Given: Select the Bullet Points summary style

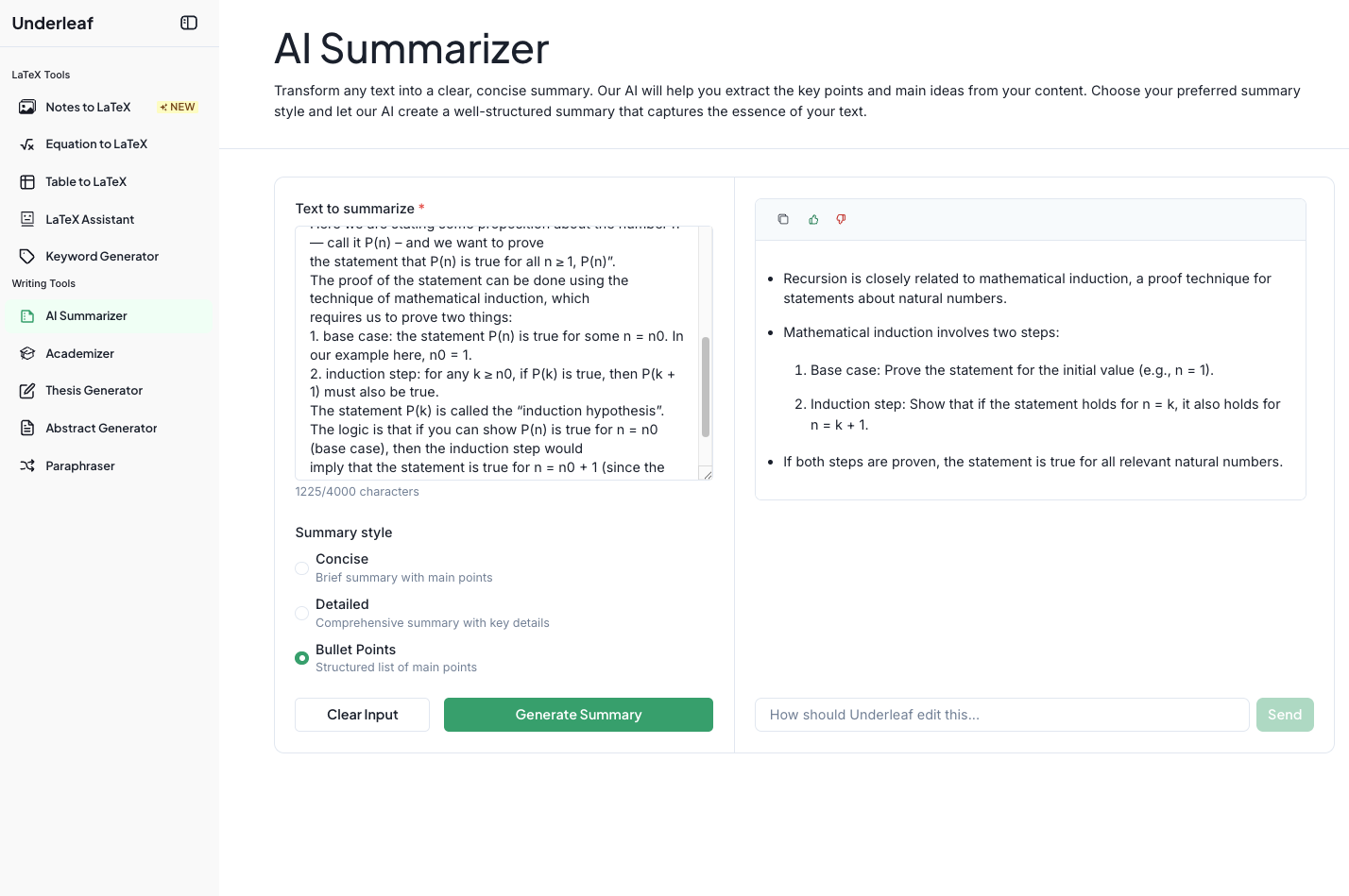Looking at the screenshot, I should pyautogui.click(x=301, y=657).
